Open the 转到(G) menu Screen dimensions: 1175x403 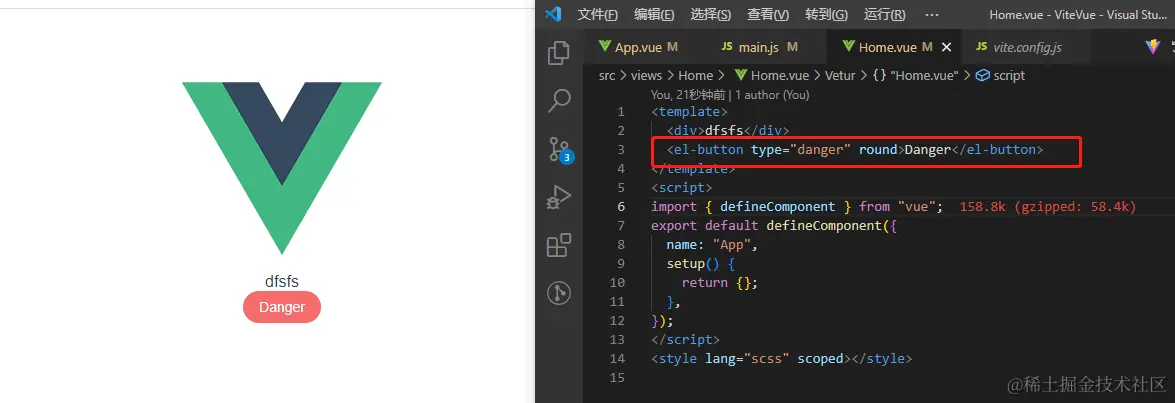click(826, 14)
